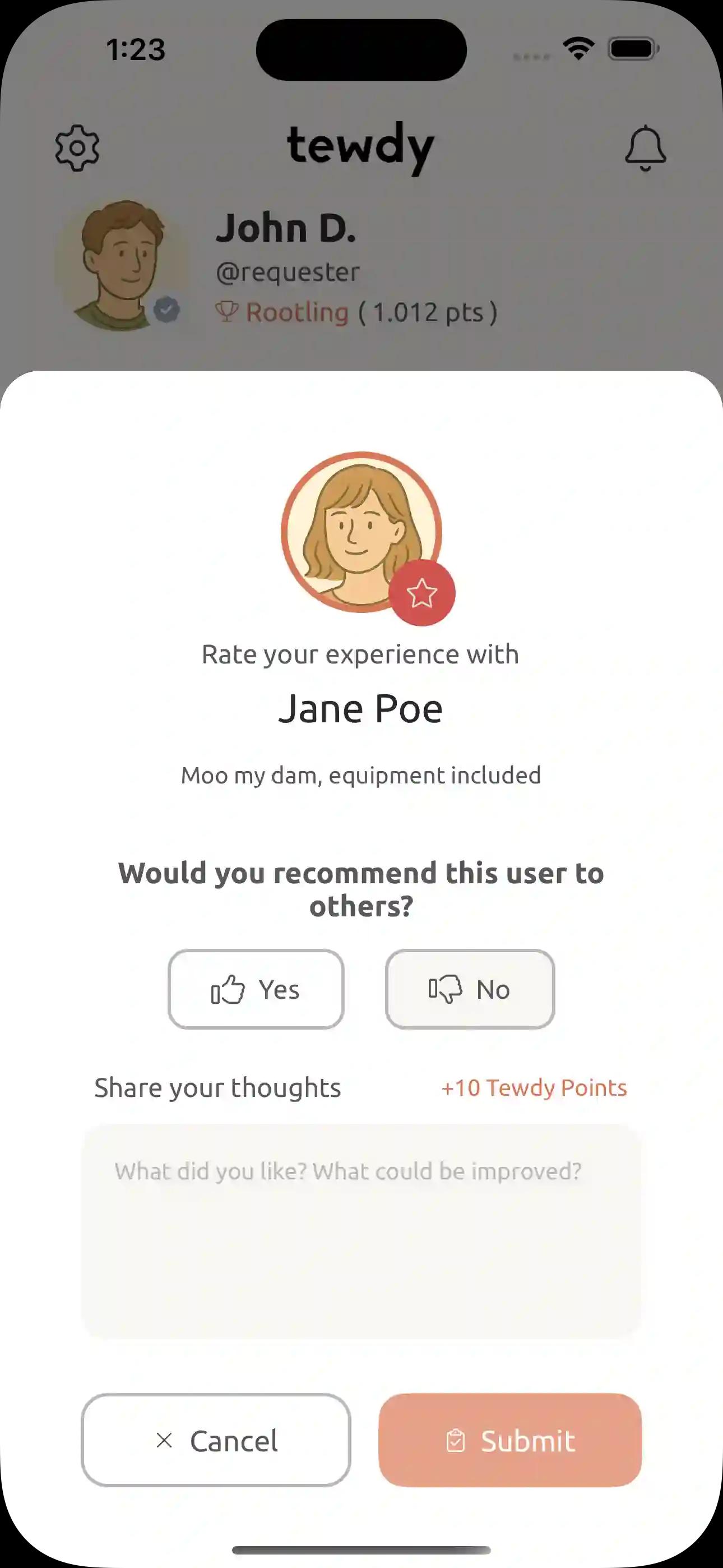Open the notifications bell icon
The width and height of the screenshot is (723, 1568).
click(645, 148)
